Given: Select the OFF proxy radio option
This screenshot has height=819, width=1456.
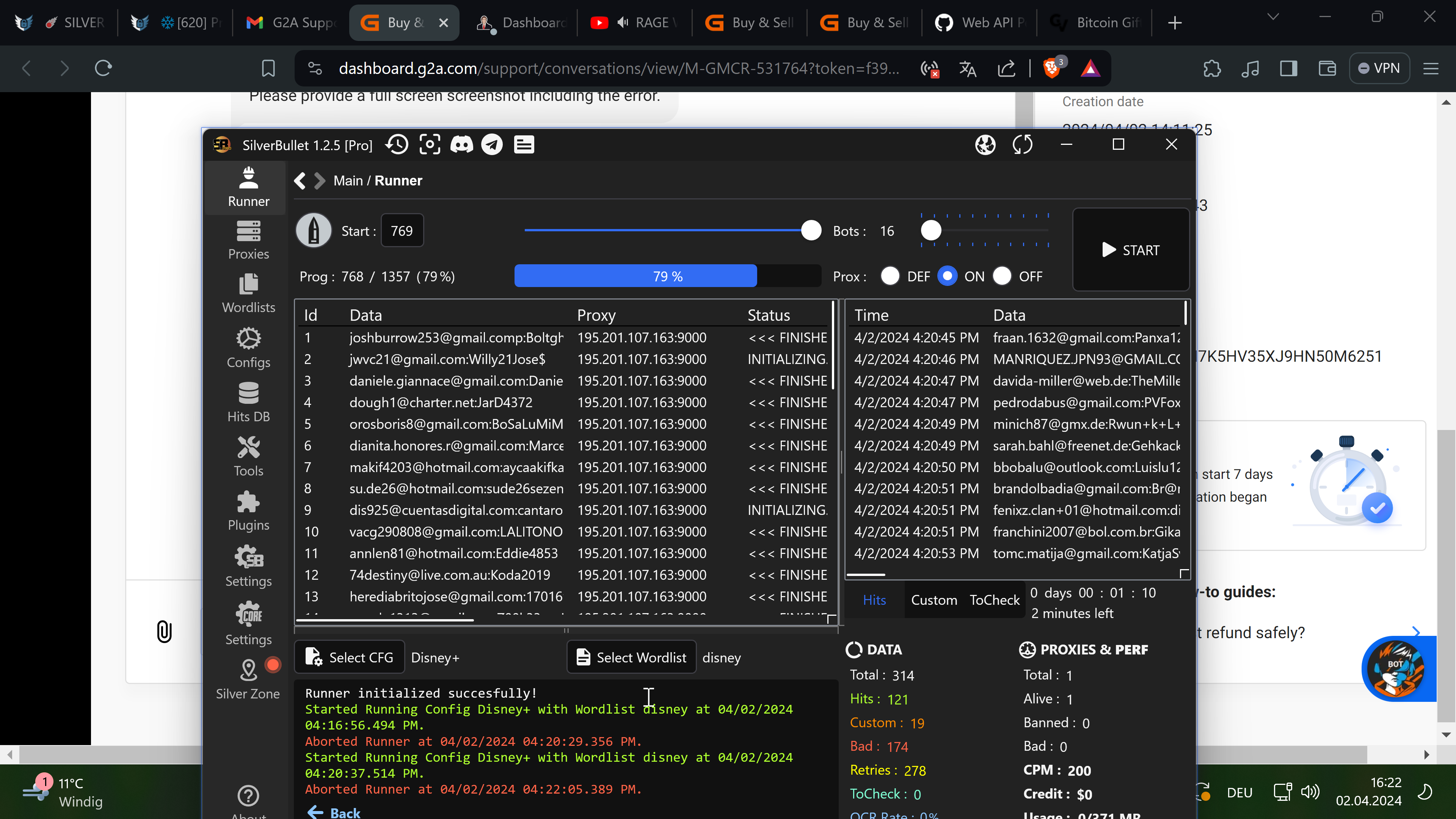Looking at the screenshot, I should pyautogui.click(x=1001, y=276).
